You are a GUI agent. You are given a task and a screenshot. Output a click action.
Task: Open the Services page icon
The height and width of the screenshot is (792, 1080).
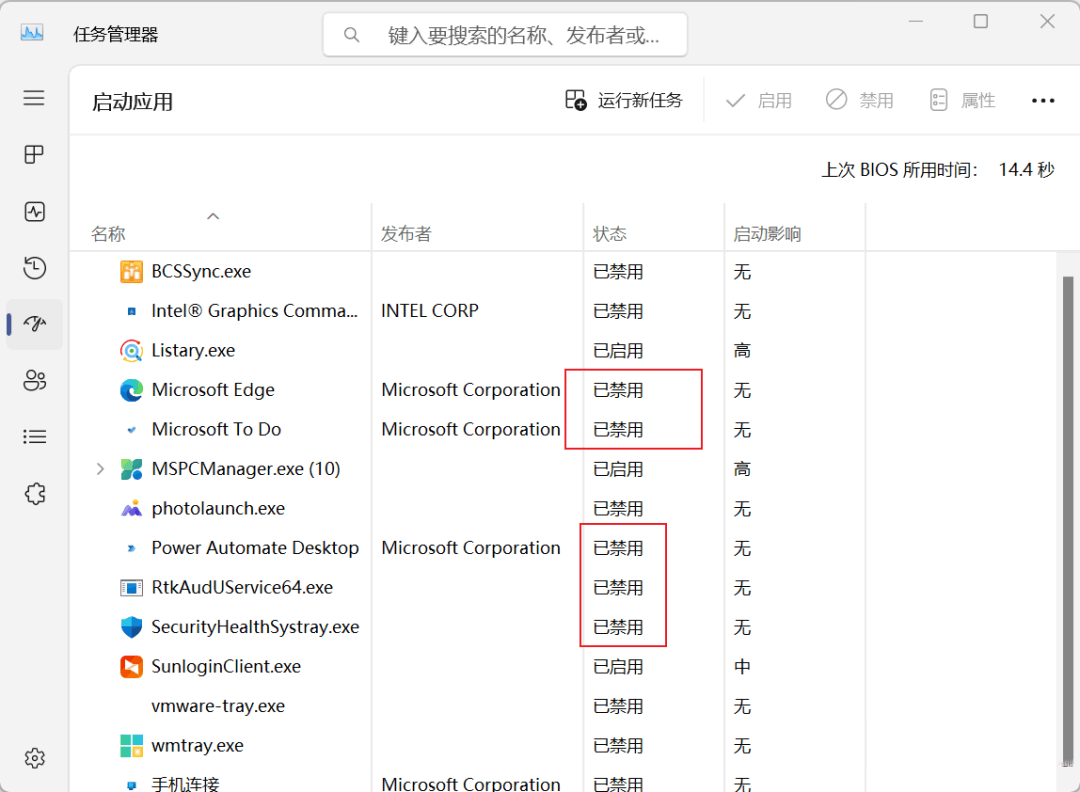[35, 494]
